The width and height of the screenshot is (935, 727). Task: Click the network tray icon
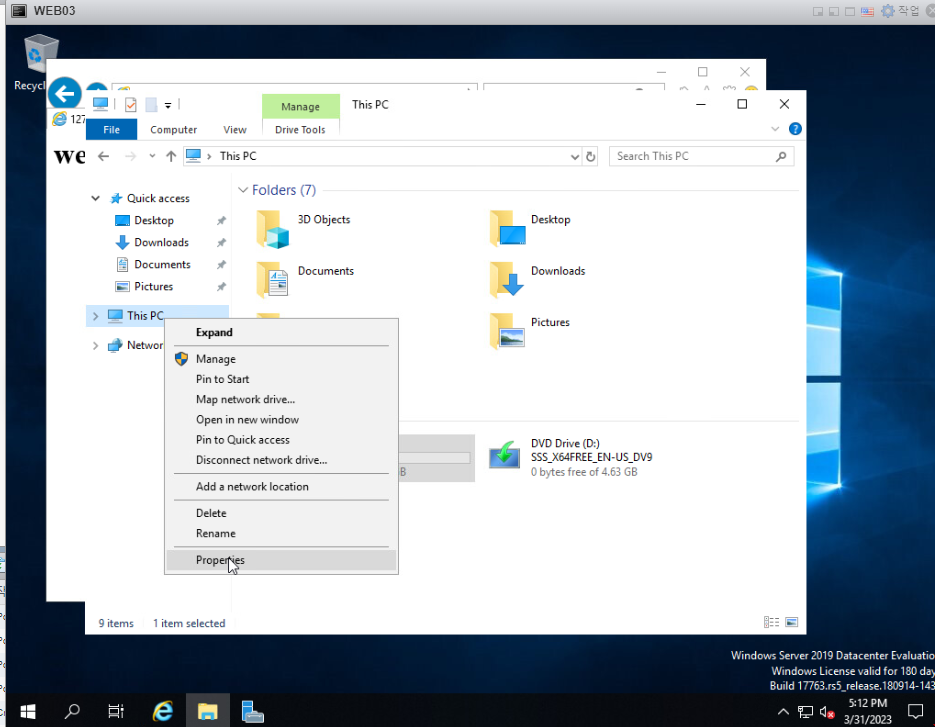806,711
